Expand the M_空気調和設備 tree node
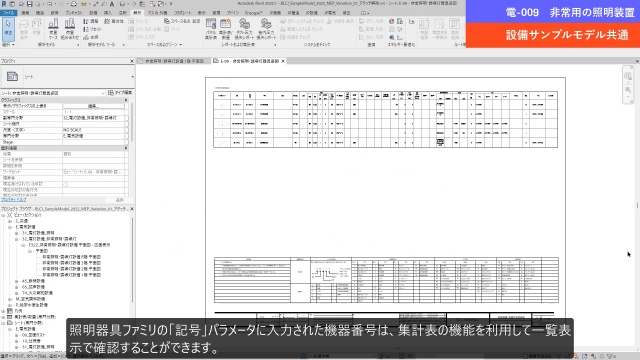Viewport: 640px width, 360px height. 10,299
